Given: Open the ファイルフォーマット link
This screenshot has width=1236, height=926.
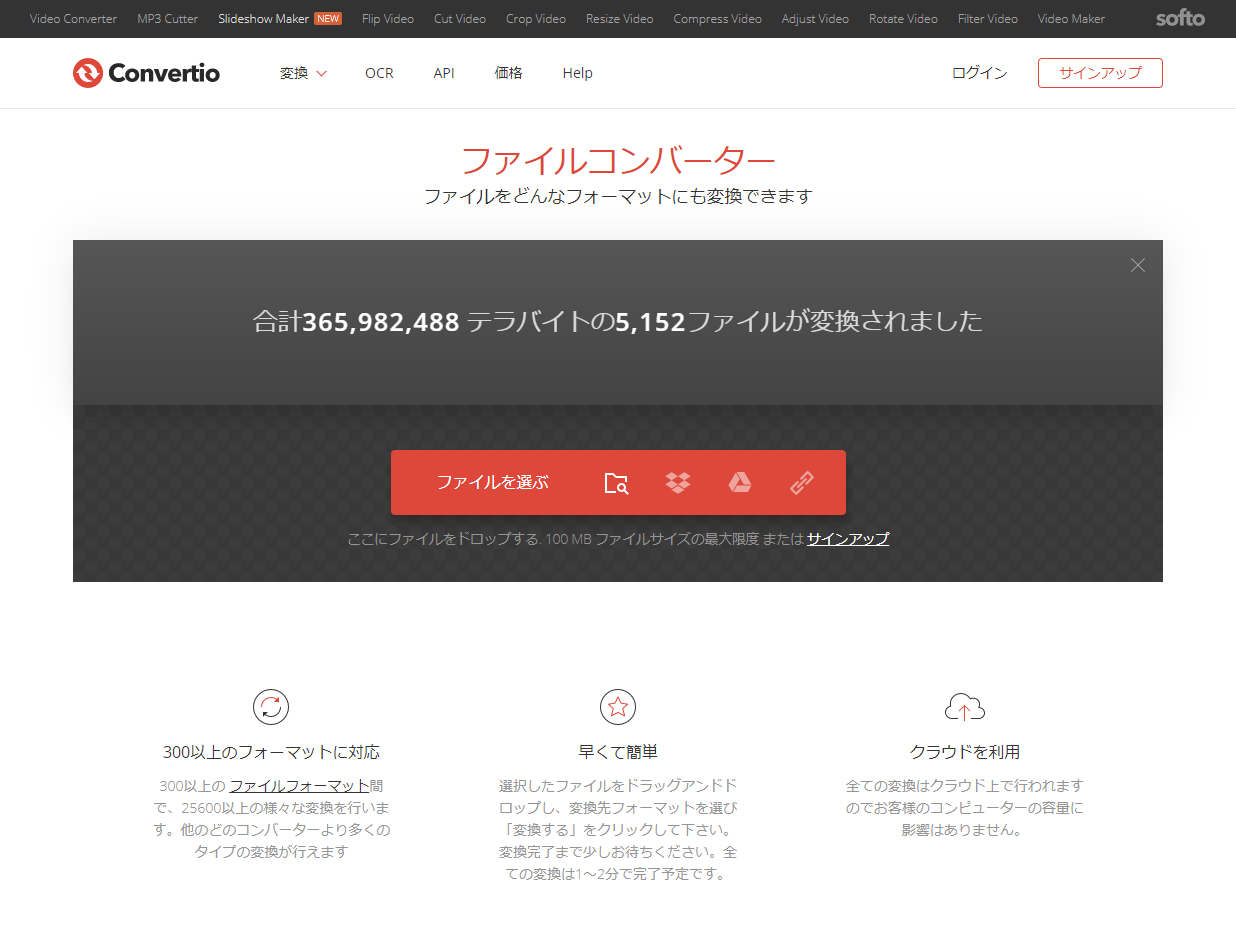Looking at the screenshot, I should (299, 786).
